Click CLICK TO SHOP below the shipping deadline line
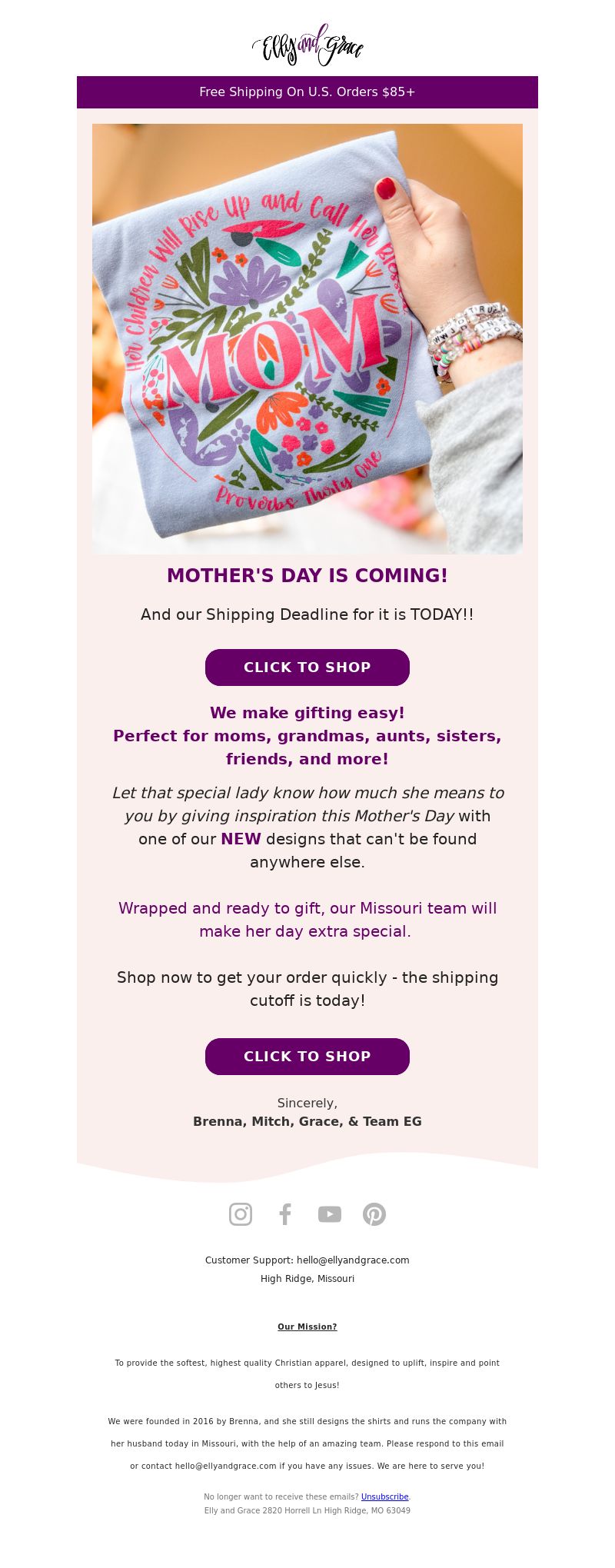 (307, 667)
